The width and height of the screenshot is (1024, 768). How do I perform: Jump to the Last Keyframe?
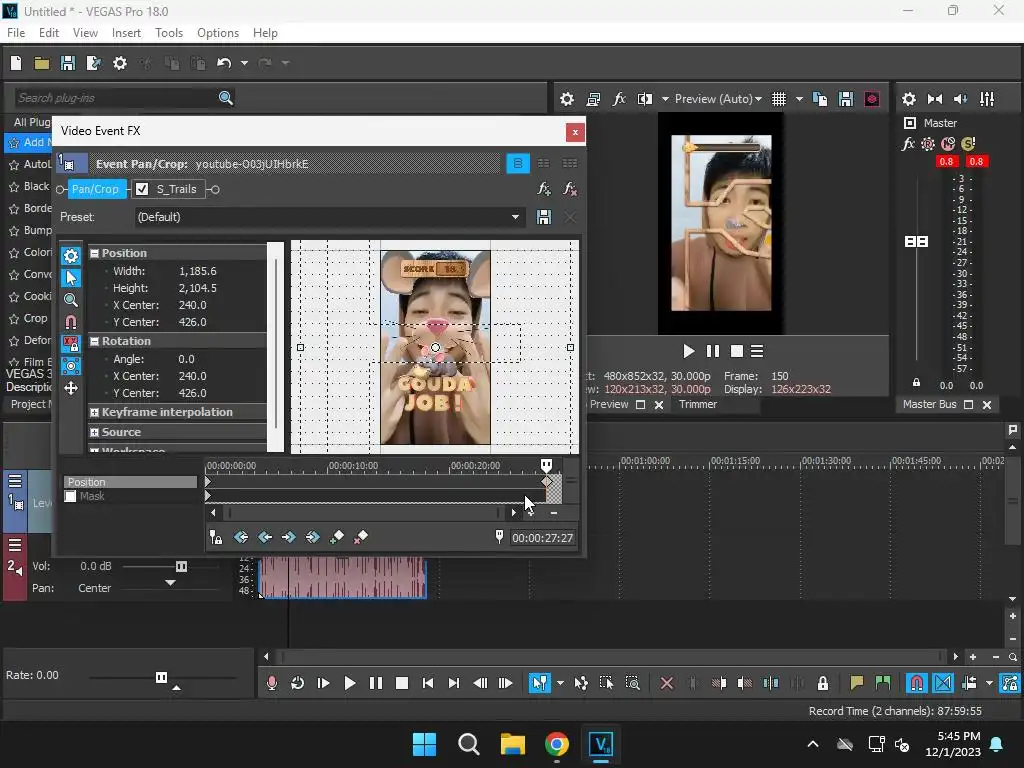pos(313,537)
